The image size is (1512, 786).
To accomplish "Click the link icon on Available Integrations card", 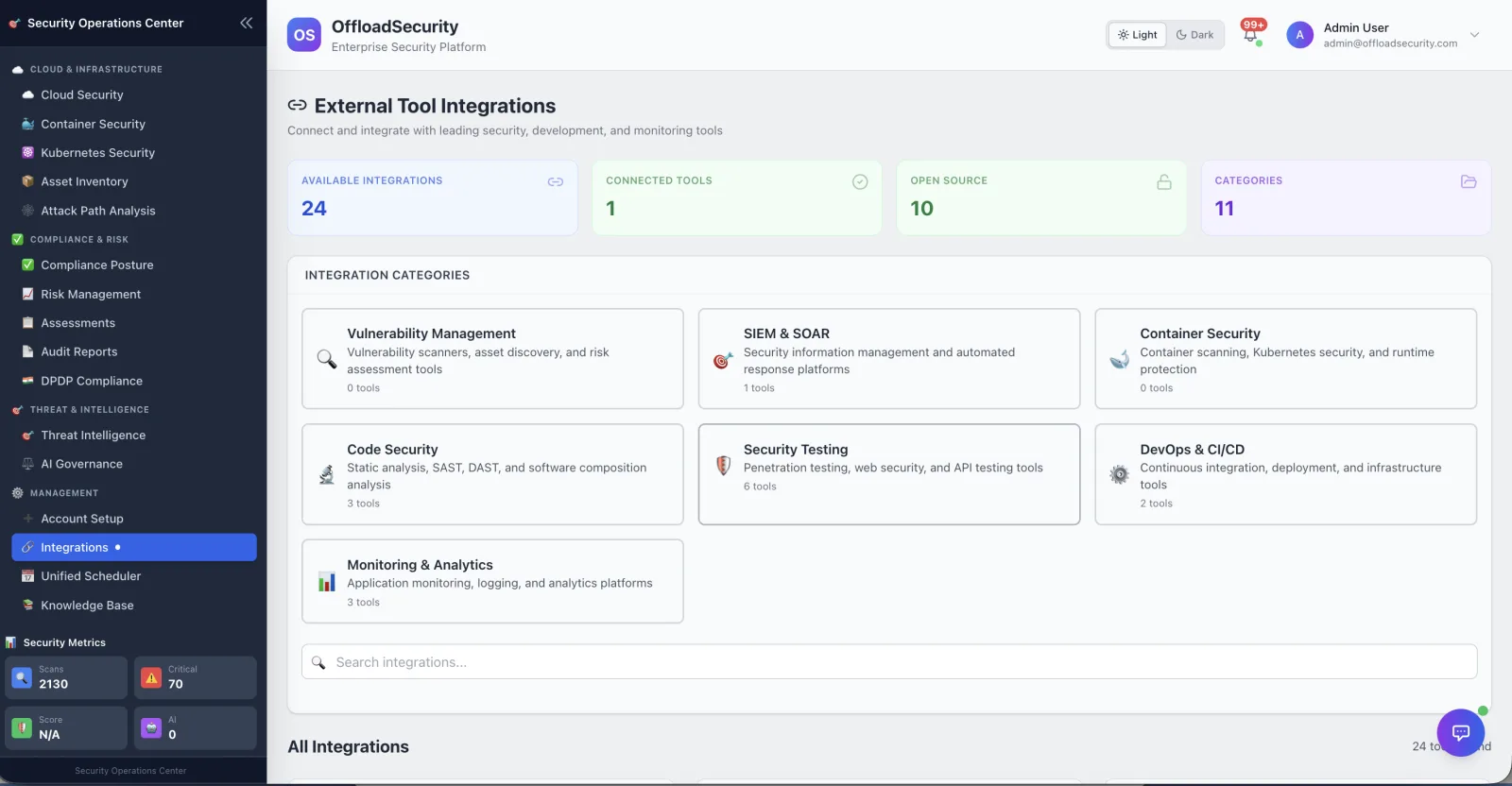I will coord(556,181).
